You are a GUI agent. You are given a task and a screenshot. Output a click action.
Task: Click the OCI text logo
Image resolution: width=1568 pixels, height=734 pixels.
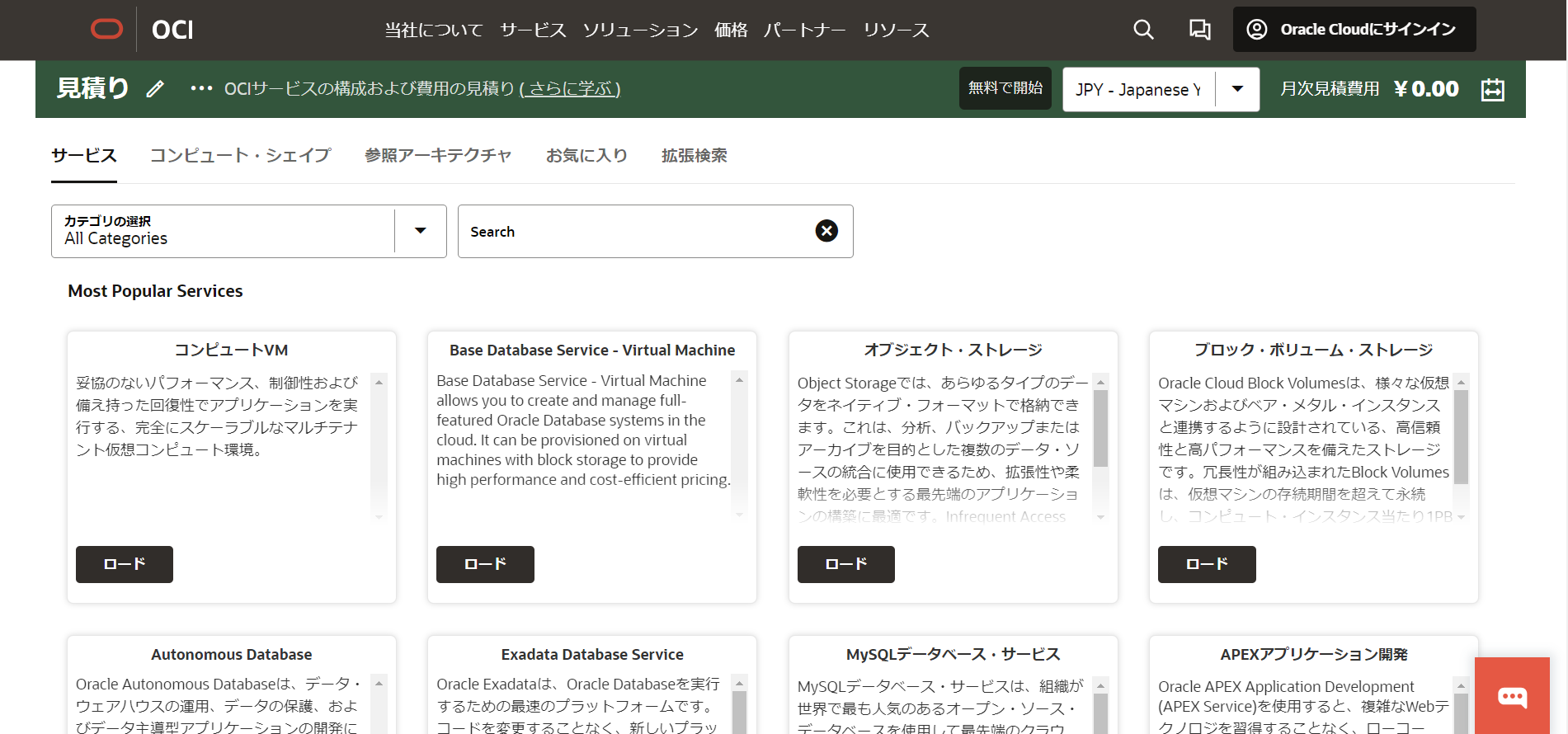pyautogui.click(x=172, y=30)
